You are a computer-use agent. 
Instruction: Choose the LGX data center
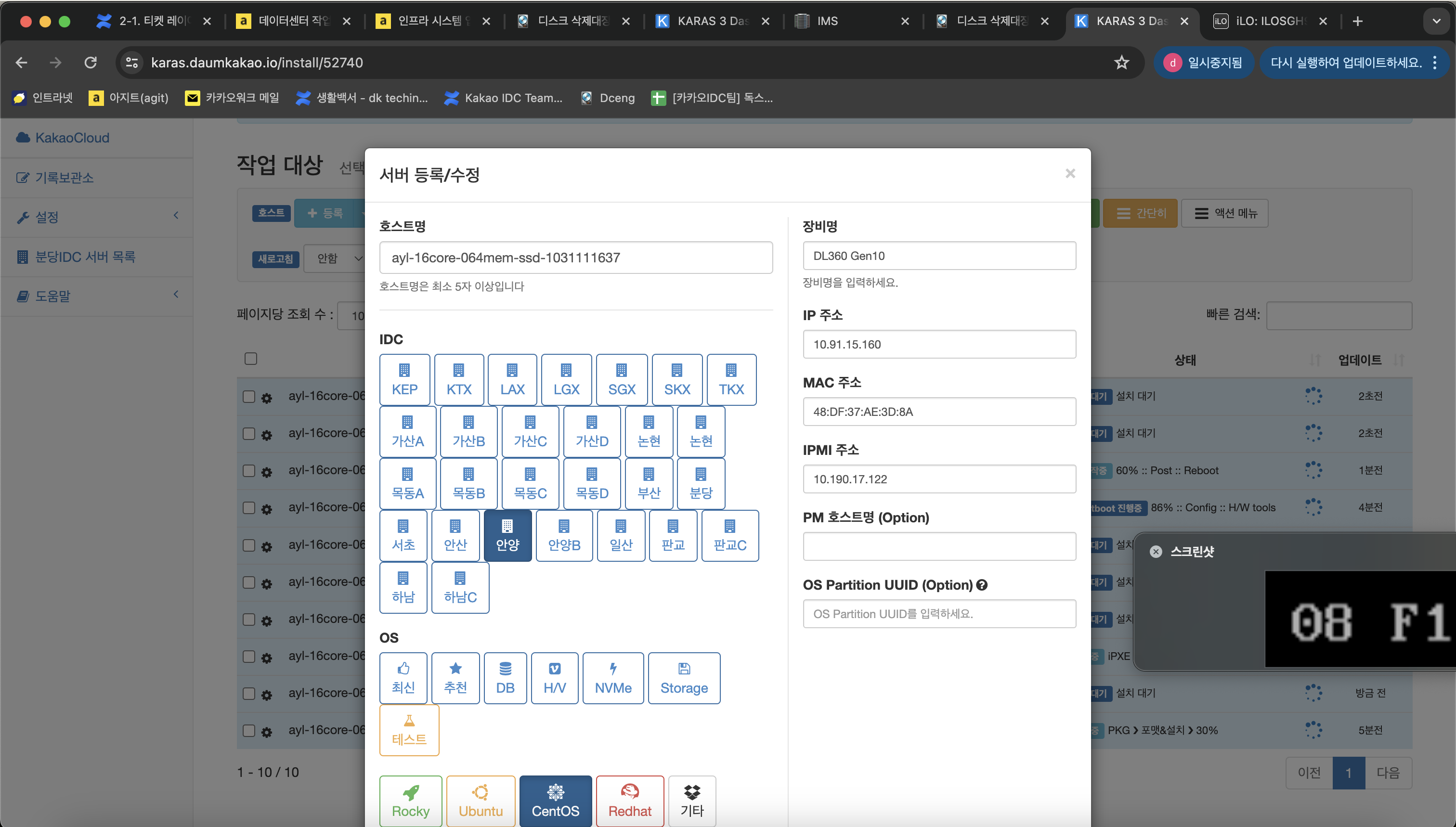[566, 379]
